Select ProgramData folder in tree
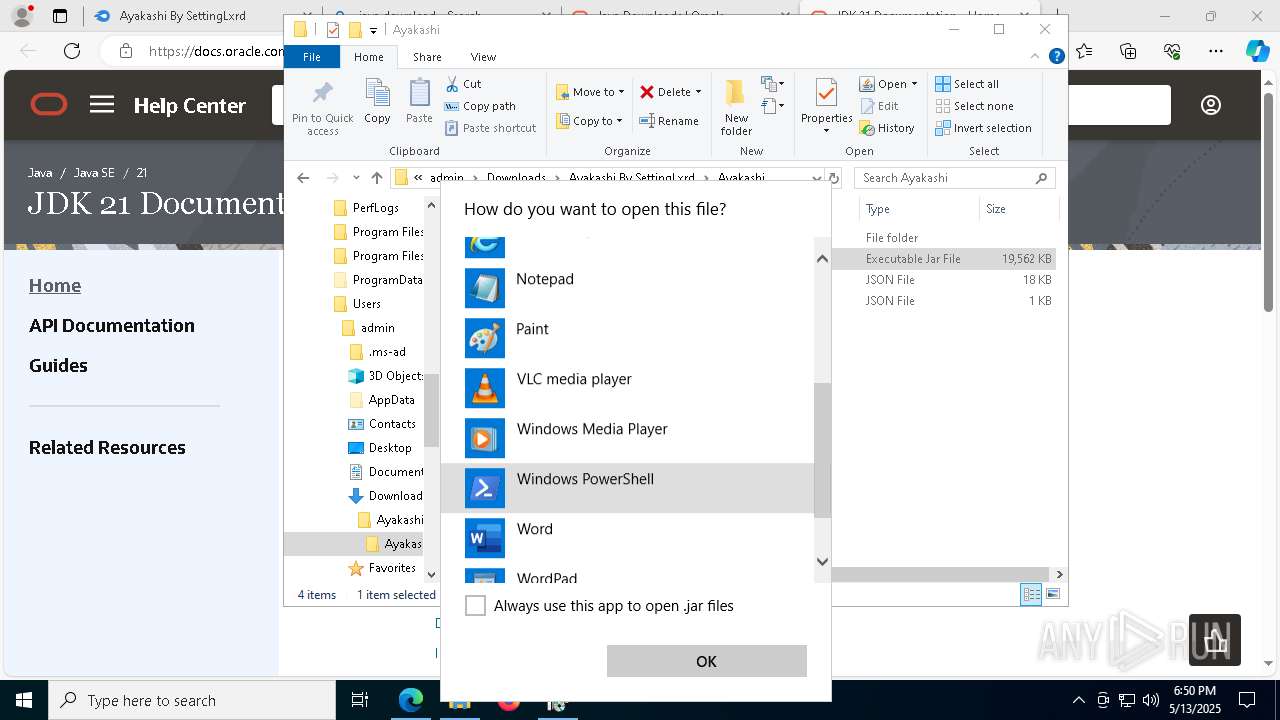 (378, 280)
